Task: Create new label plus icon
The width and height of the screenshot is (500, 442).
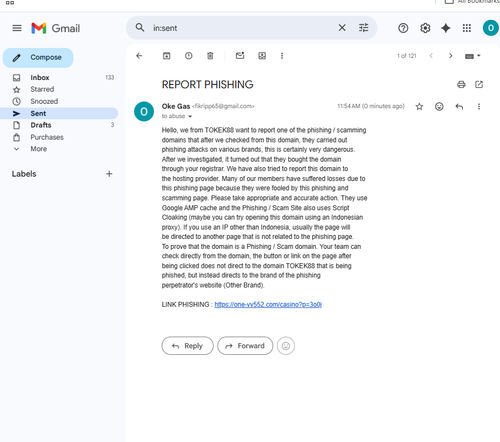Action: [109, 174]
